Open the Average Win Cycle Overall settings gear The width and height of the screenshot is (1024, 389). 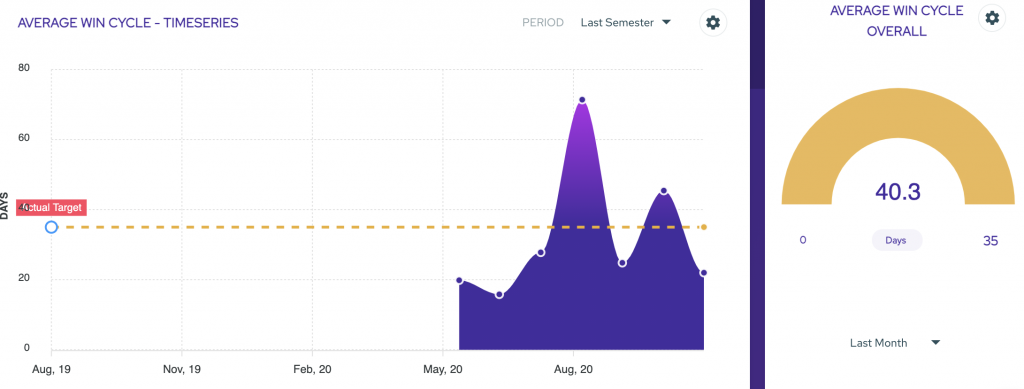992,18
